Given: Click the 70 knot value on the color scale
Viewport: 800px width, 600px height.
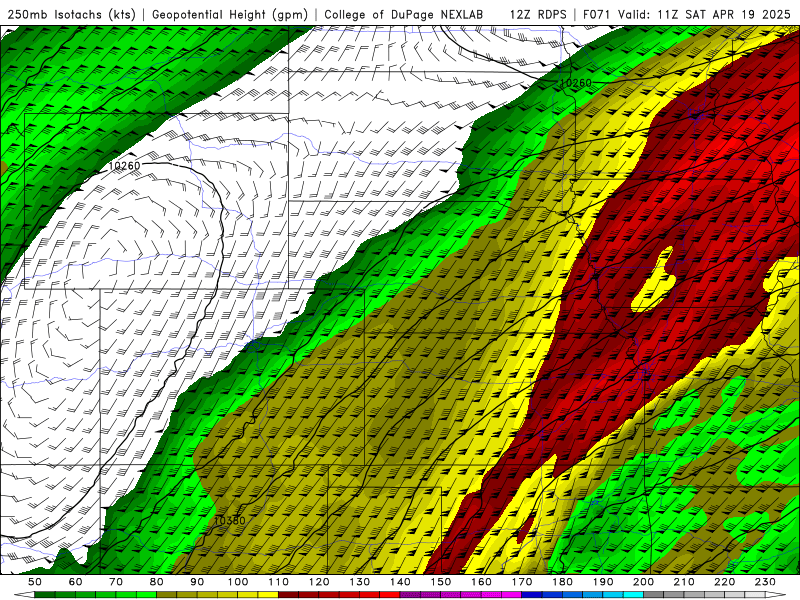Looking at the screenshot, I should coord(116,582).
